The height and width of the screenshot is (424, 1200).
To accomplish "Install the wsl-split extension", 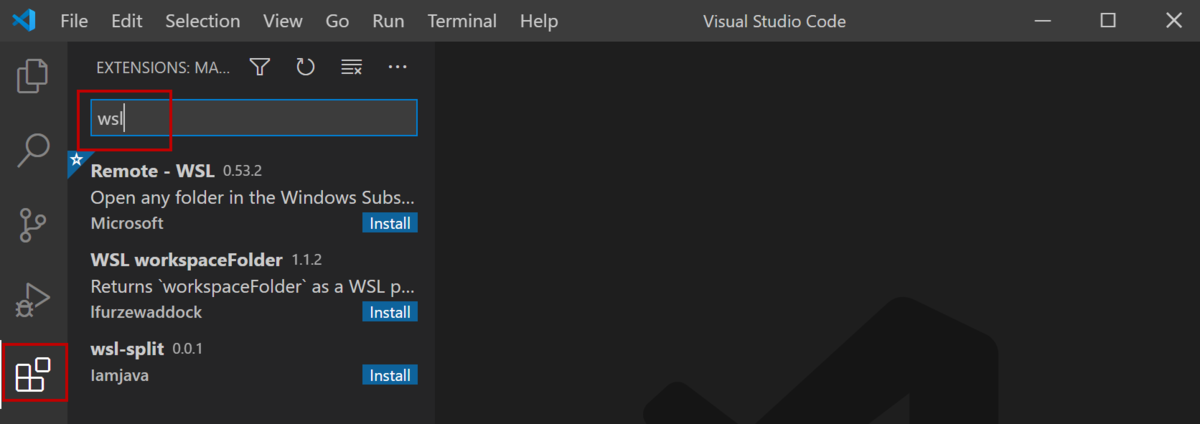I will [390, 375].
